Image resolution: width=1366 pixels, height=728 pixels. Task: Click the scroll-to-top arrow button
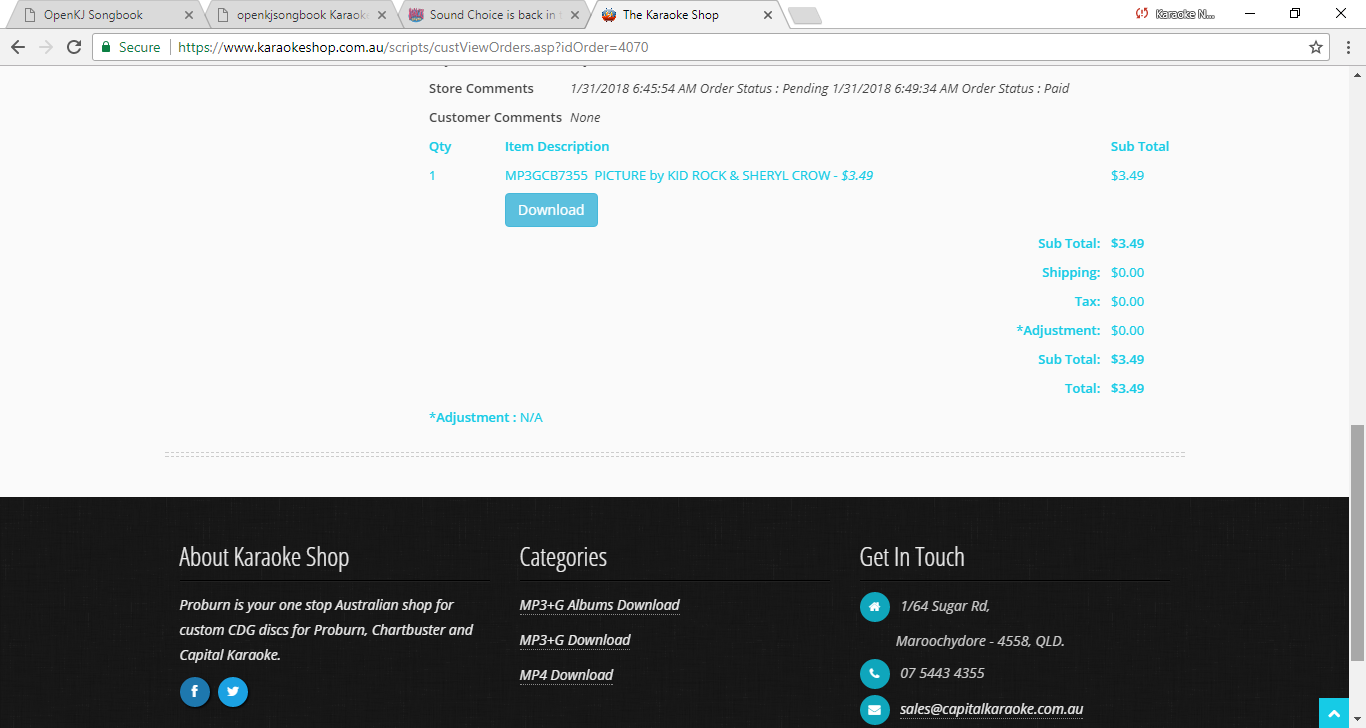tap(1335, 713)
